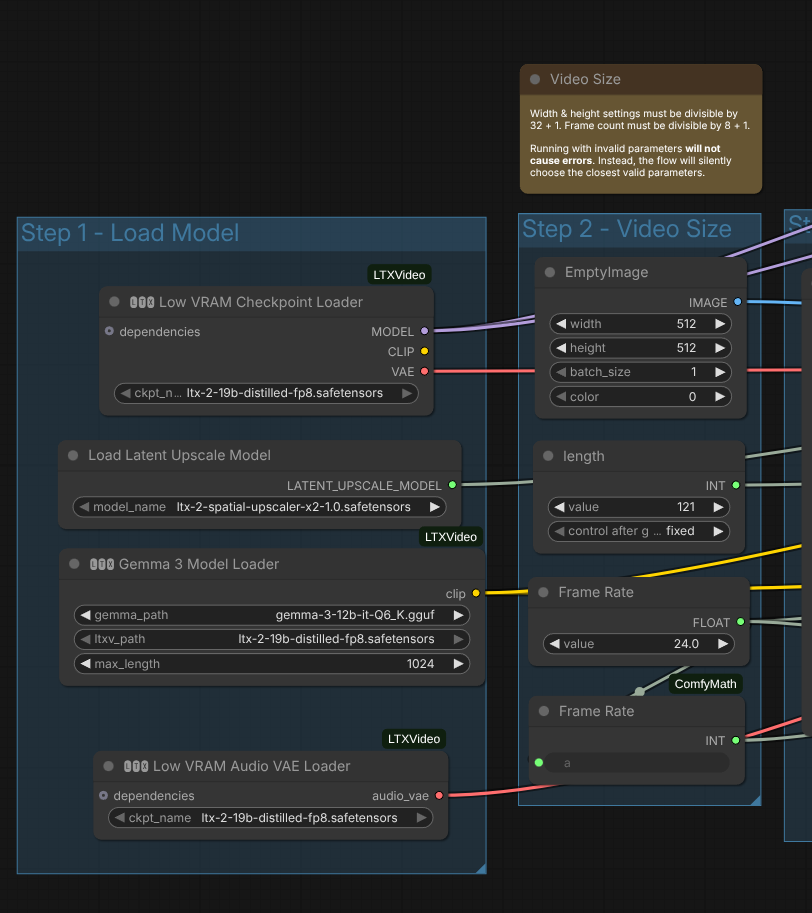
Task: Decrease width value with left arrow
Action: tap(561, 324)
